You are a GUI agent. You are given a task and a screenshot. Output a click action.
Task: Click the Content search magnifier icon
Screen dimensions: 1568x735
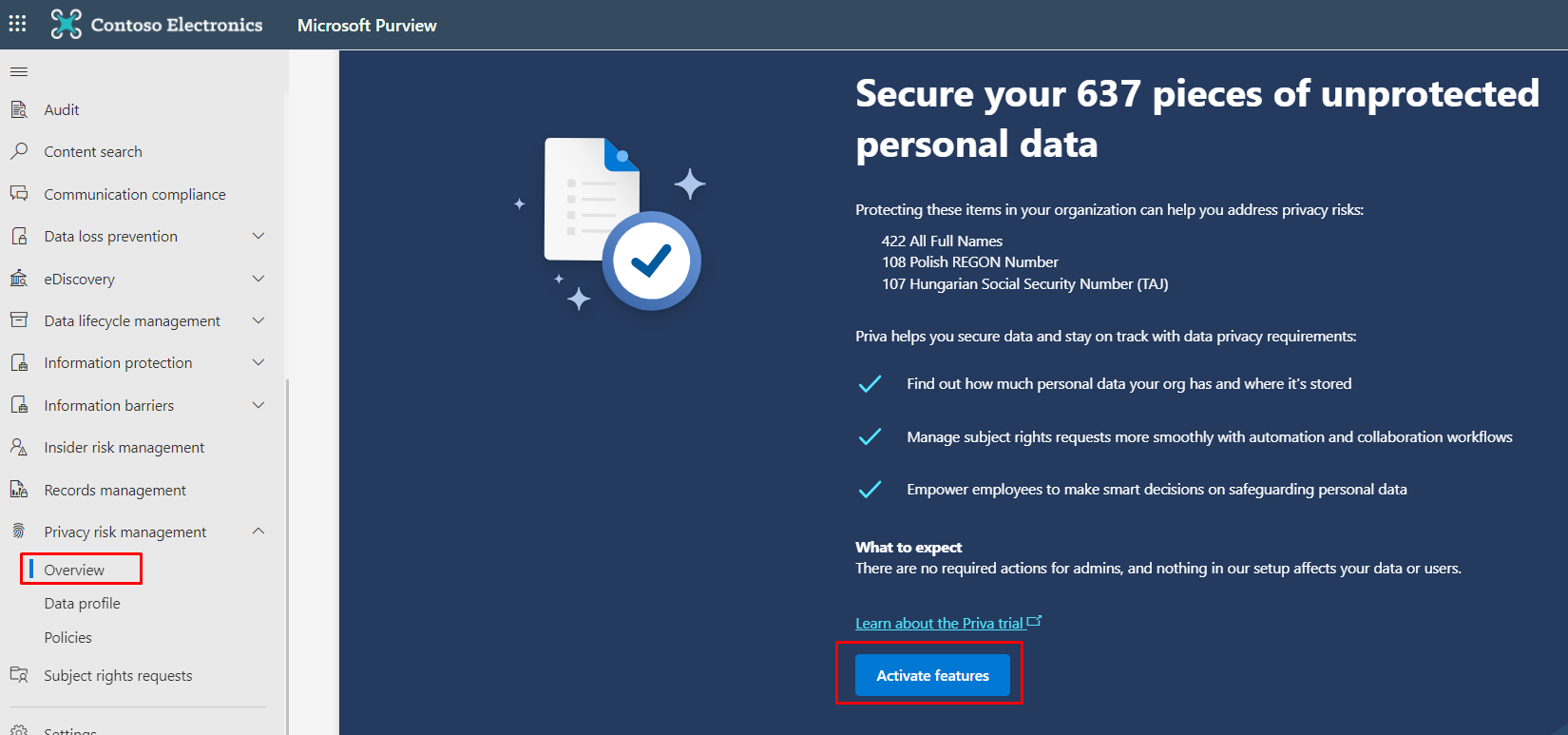click(x=19, y=151)
